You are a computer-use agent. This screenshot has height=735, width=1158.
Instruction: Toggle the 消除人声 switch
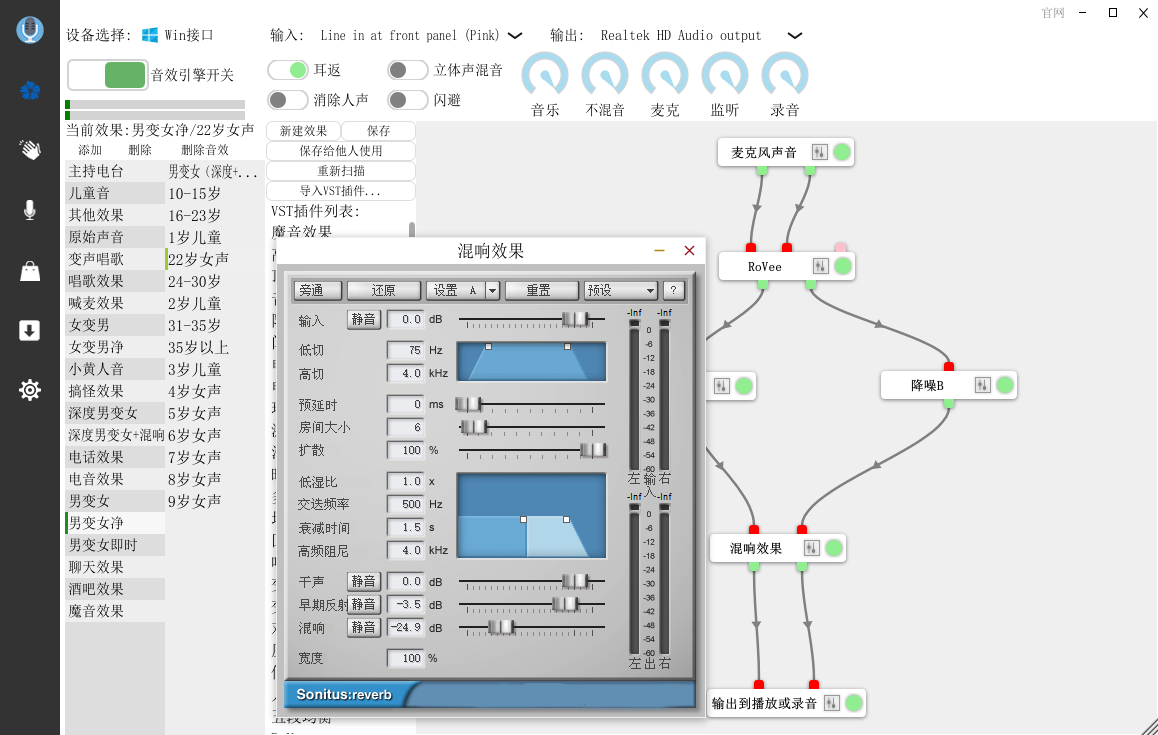click(287, 100)
